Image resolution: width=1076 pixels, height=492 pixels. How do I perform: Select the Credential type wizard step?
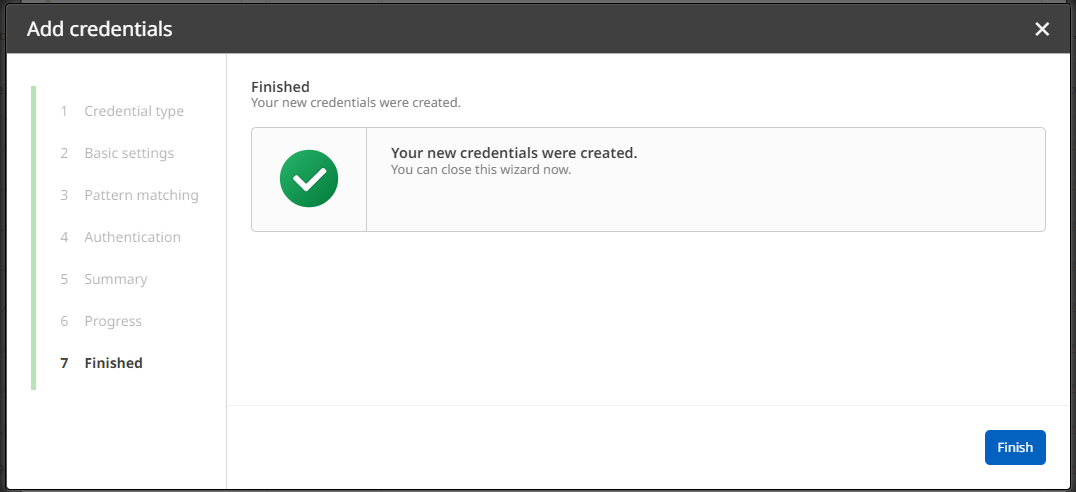pyautogui.click(x=134, y=111)
